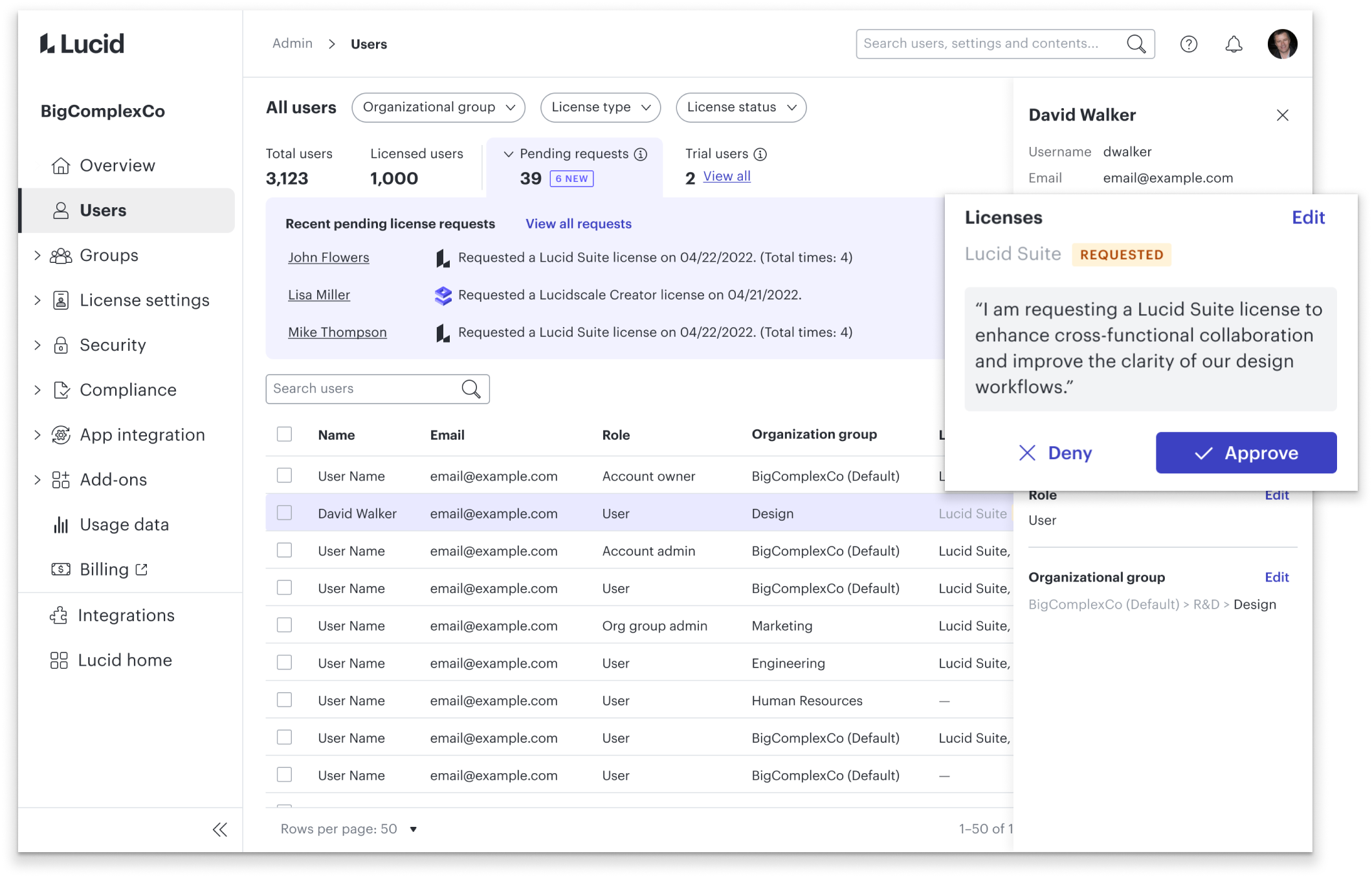Click the top search users and settings field
The height and width of the screenshot is (878, 1372).
pyautogui.click(x=1005, y=44)
